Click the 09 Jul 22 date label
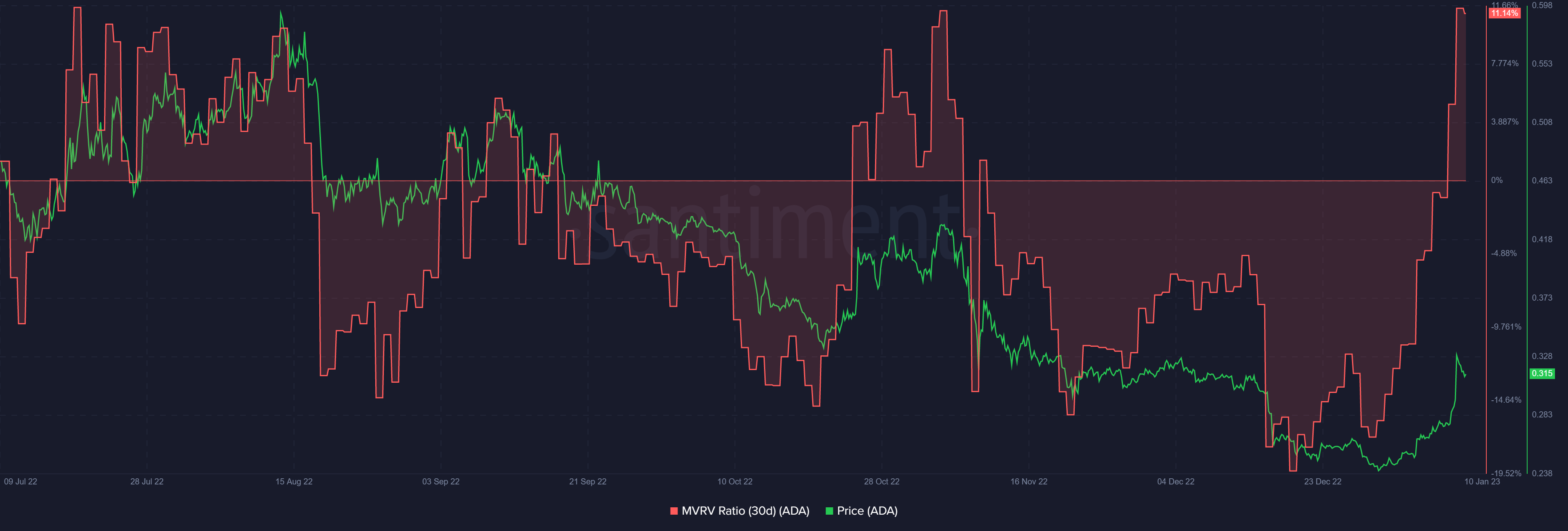This screenshot has height=531, width=1568. click(21, 482)
